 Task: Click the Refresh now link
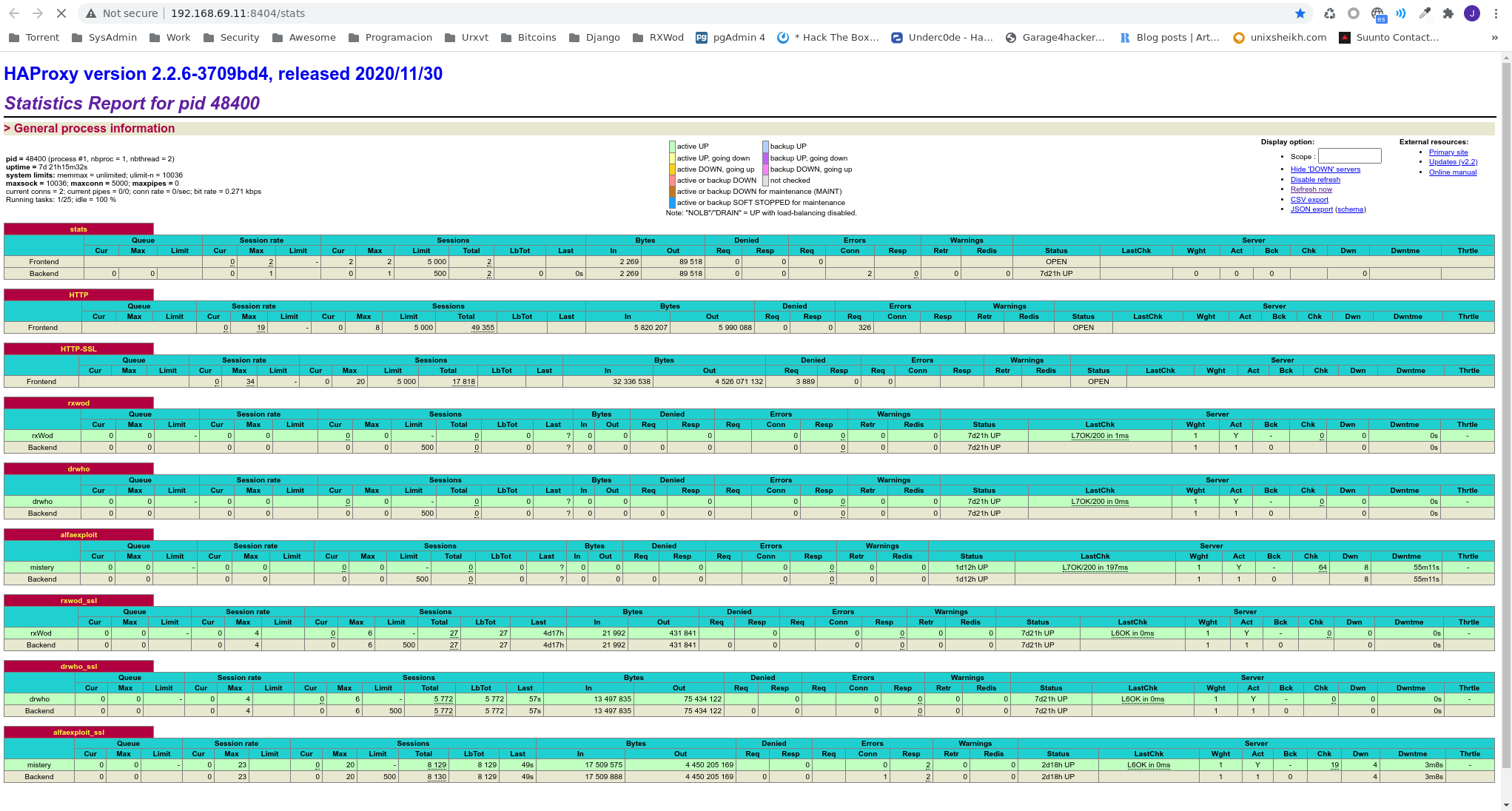pyautogui.click(x=1311, y=189)
